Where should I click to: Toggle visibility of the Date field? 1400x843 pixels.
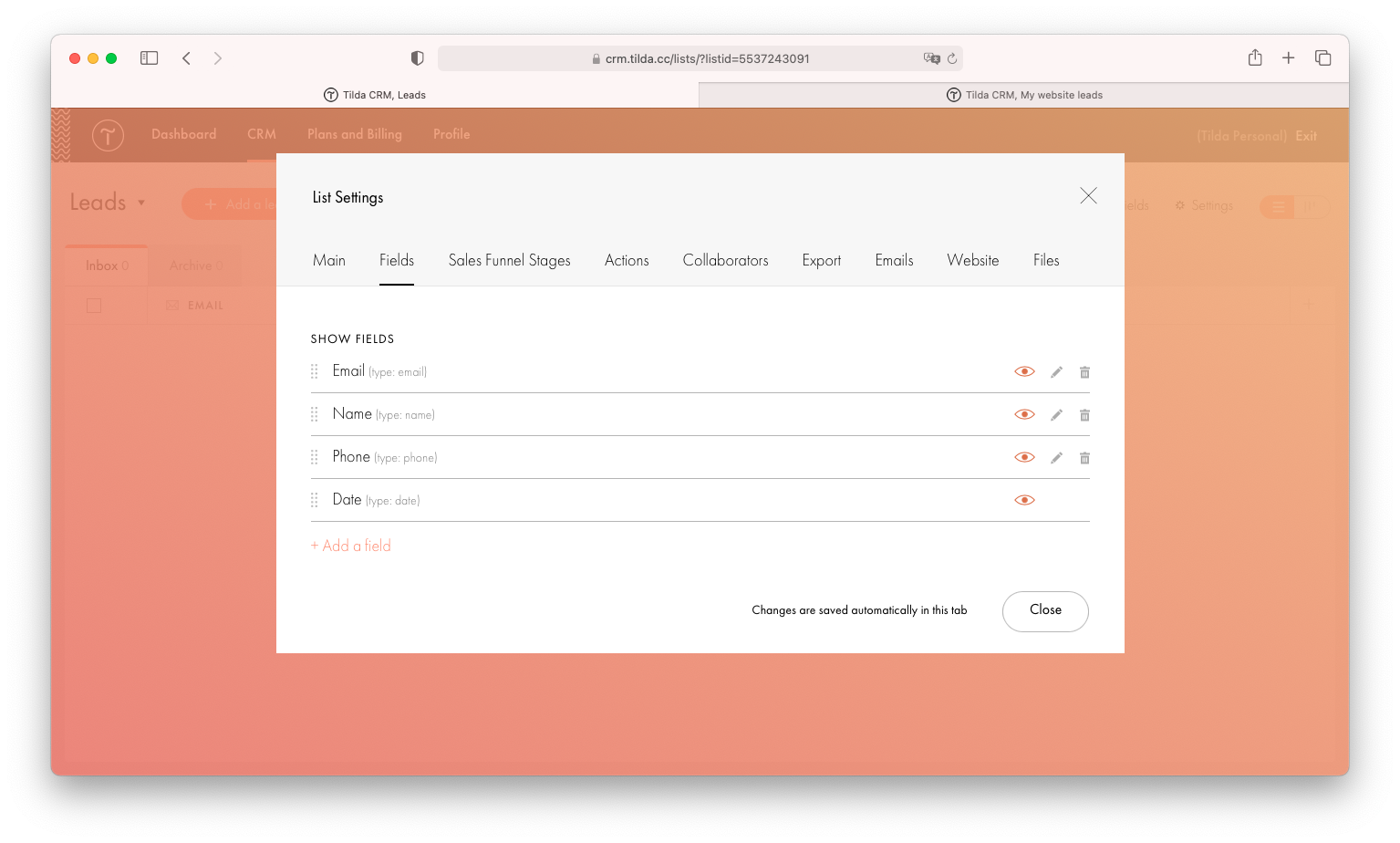click(x=1024, y=499)
